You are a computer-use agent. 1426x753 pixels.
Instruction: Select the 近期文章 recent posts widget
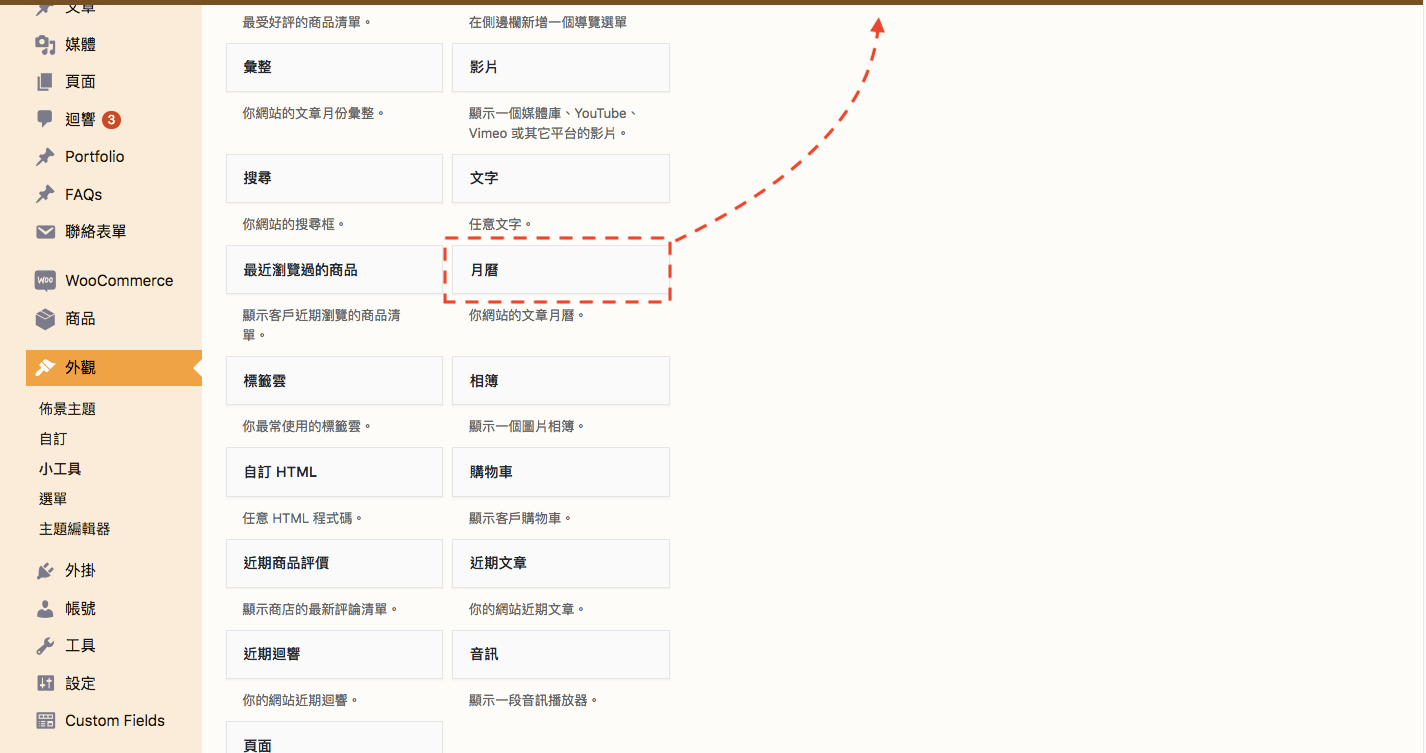tap(561, 564)
